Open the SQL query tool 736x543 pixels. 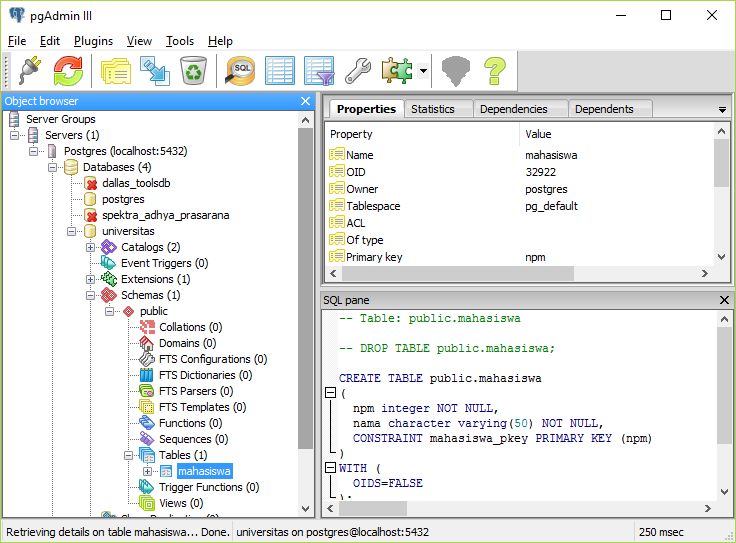point(240,71)
